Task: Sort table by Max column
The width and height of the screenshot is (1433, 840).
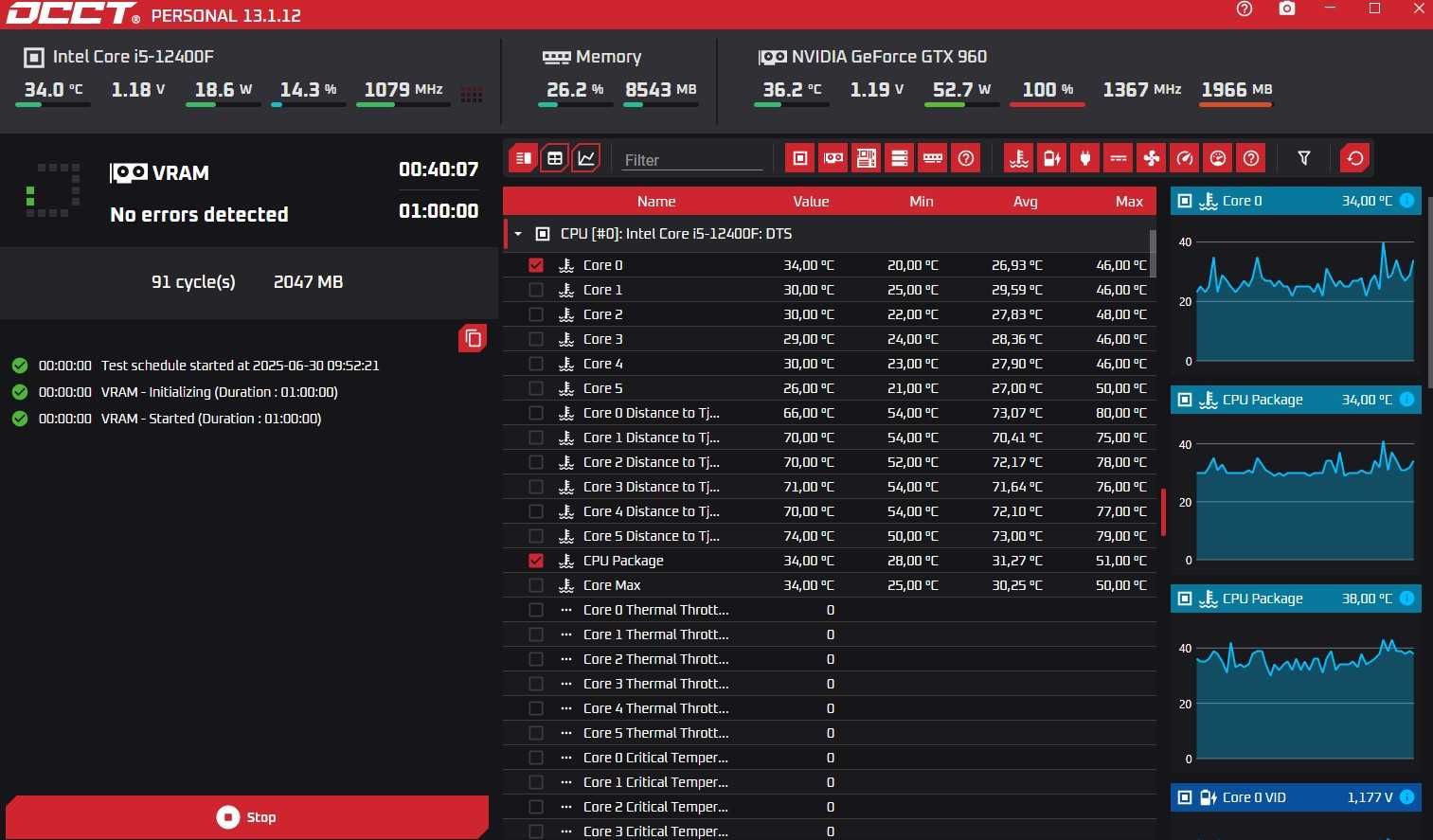Action: coord(1129,201)
